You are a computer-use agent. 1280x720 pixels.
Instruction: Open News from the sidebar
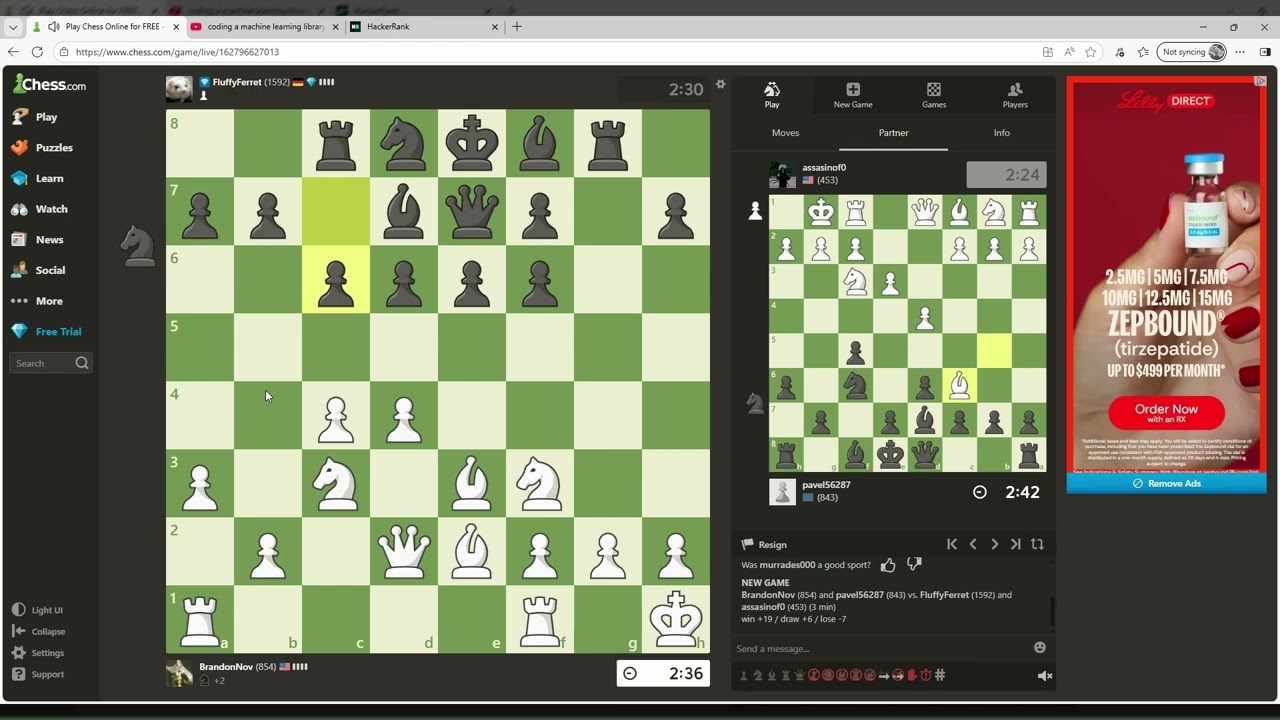coord(38,240)
